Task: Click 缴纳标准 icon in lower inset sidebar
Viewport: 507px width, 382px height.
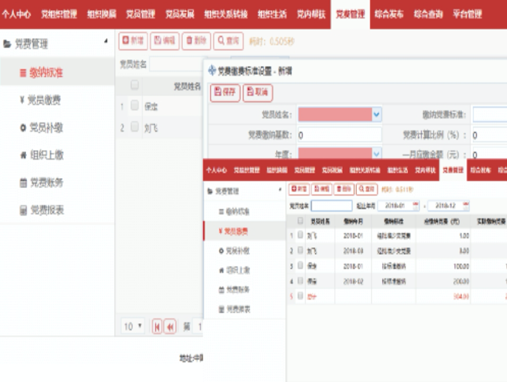Action: tap(221, 212)
